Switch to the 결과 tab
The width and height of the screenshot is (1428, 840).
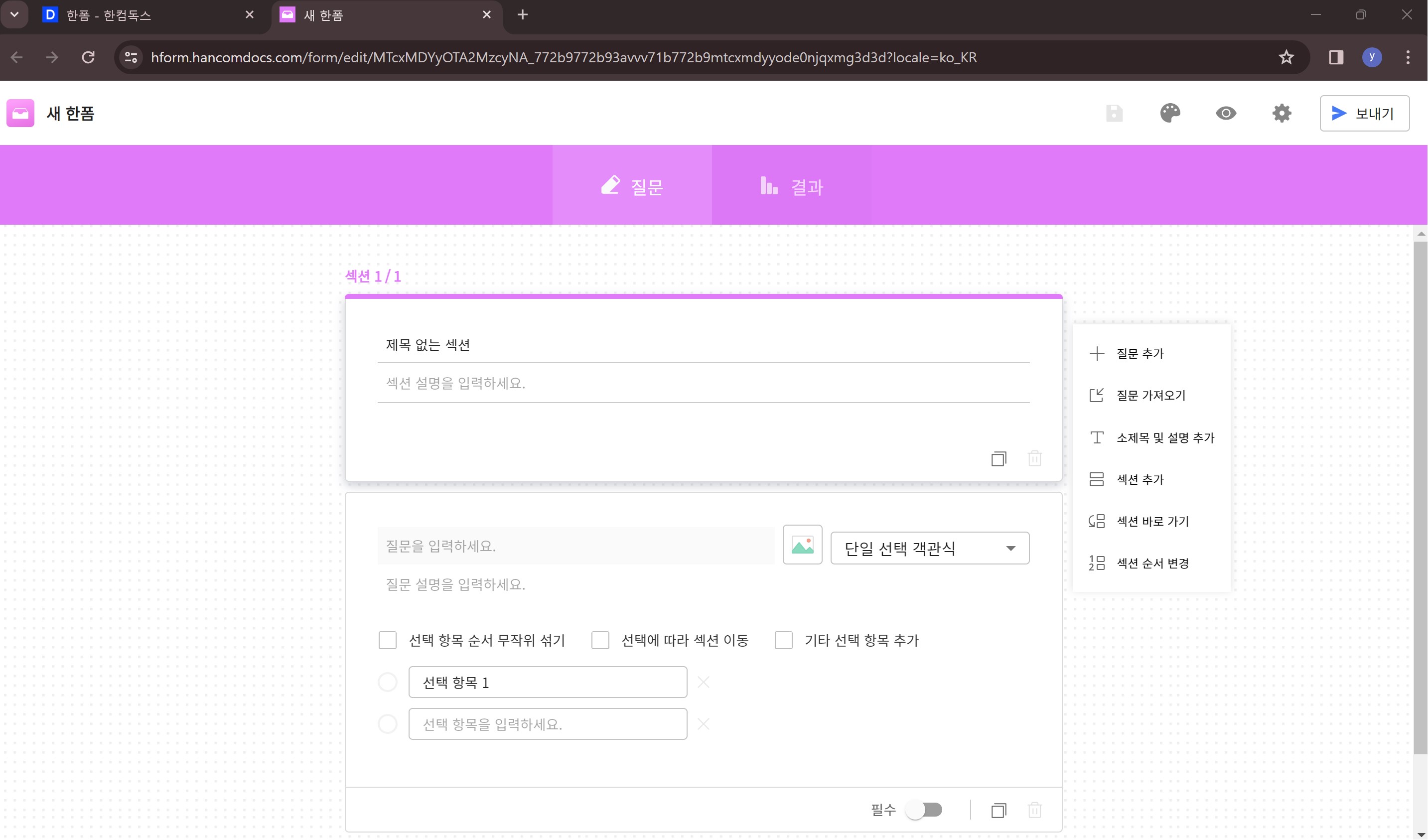click(791, 186)
